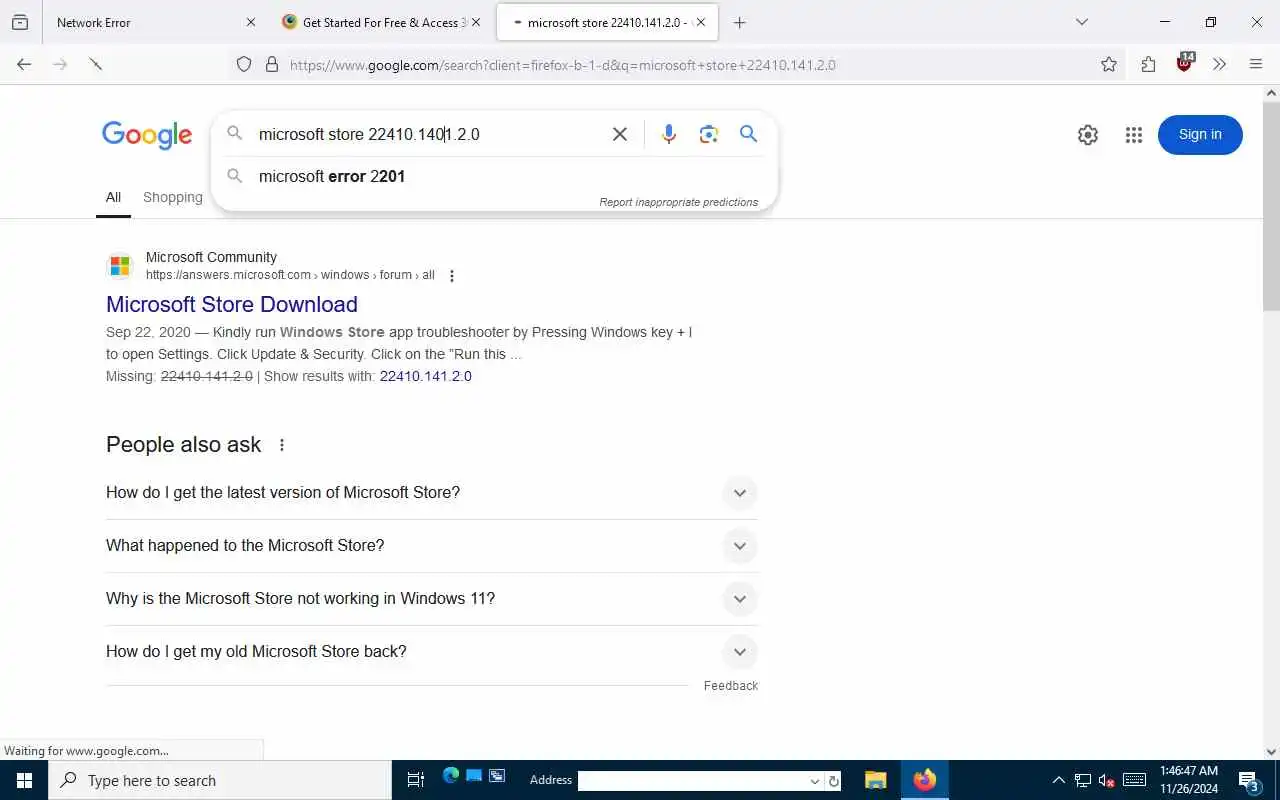Open a new tab with plus
The image size is (1280, 800).
739,22
